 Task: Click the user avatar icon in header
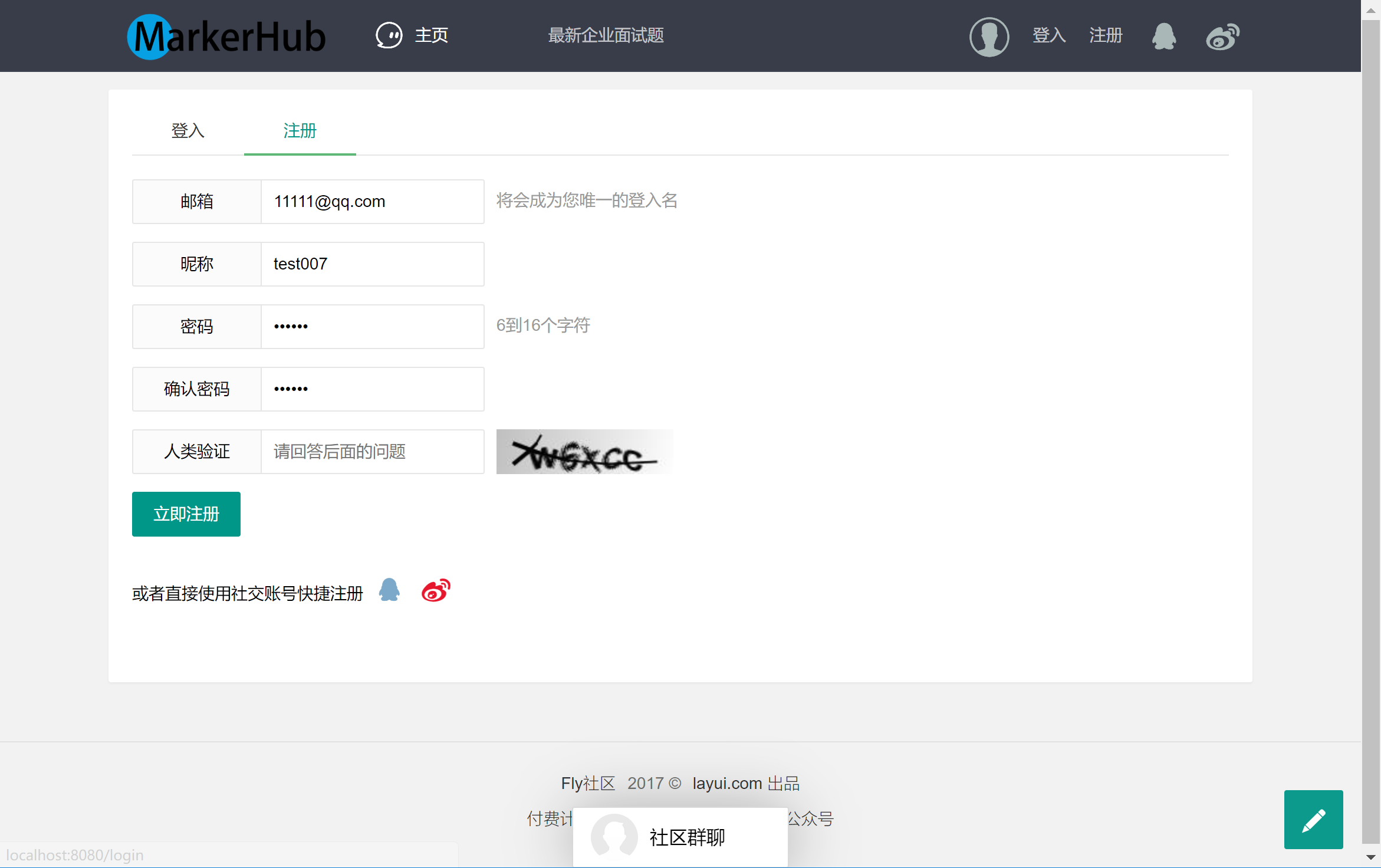click(x=989, y=37)
